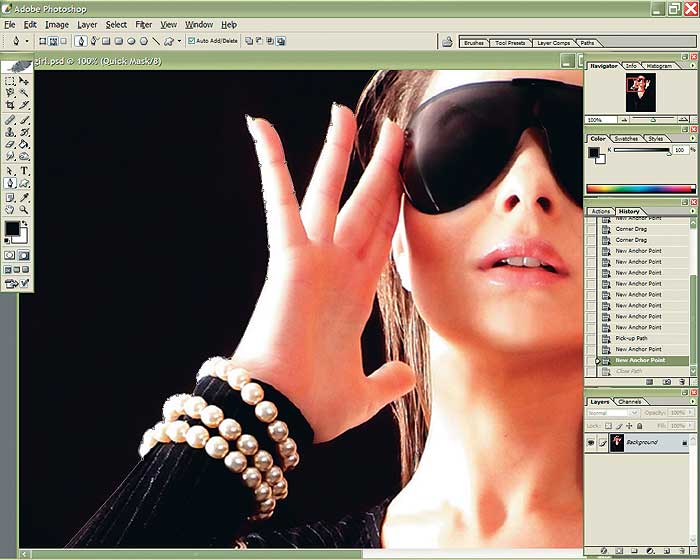Image resolution: width=700 pixels, height=560 pixels.
Task: Toggle Lock position icon
Action: pyautogui.click(x=629, y=426)
